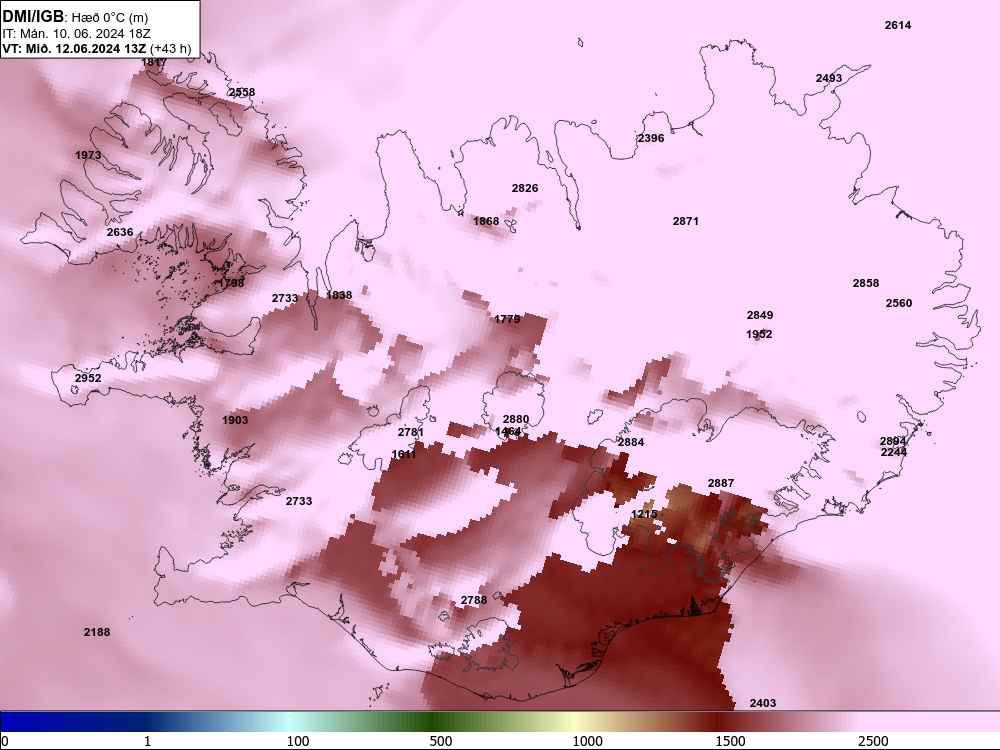The width and height of the screenshot is (1000, 750).
Task: Click the 1000 color scale label
Action: pyautogui.click(x=587, y=741)
